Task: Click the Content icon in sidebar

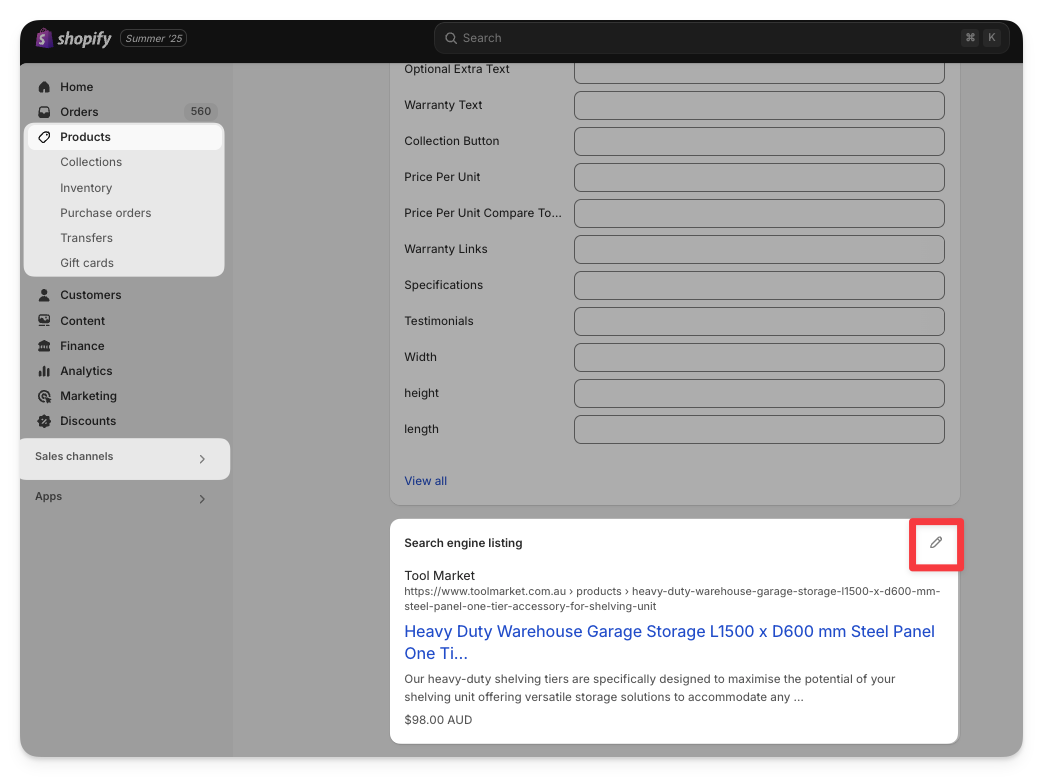Action: (44, 321)
